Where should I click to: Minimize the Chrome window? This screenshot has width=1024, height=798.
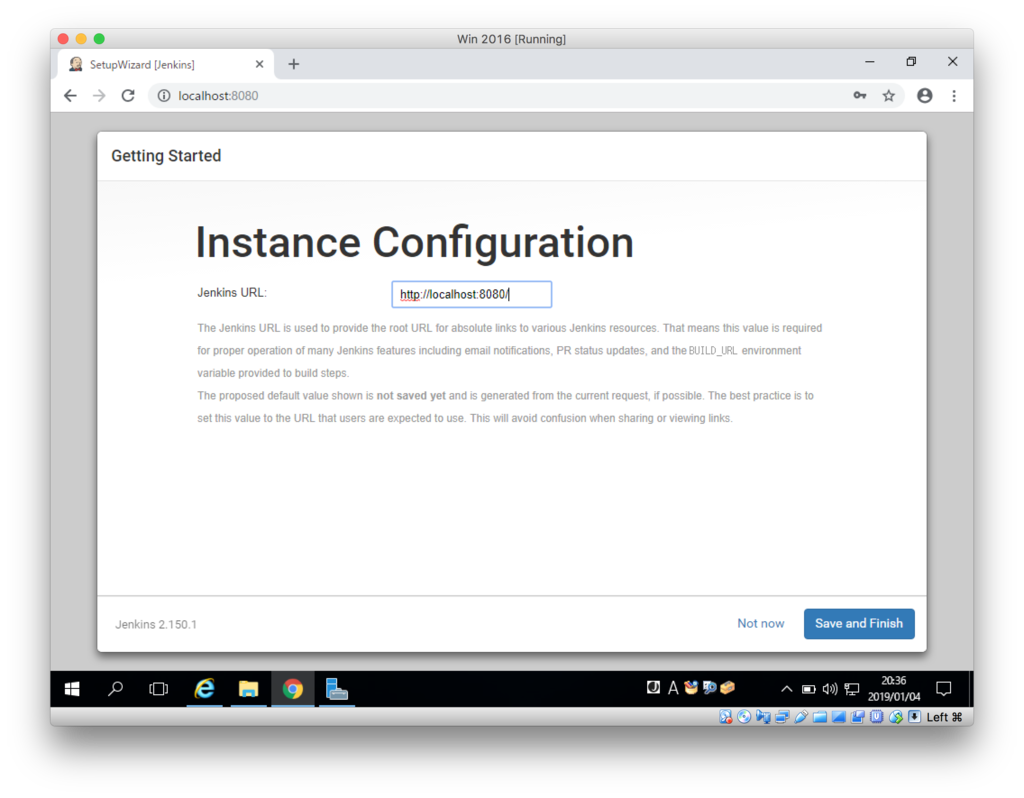pyautogui.click(x=870, y=62)
